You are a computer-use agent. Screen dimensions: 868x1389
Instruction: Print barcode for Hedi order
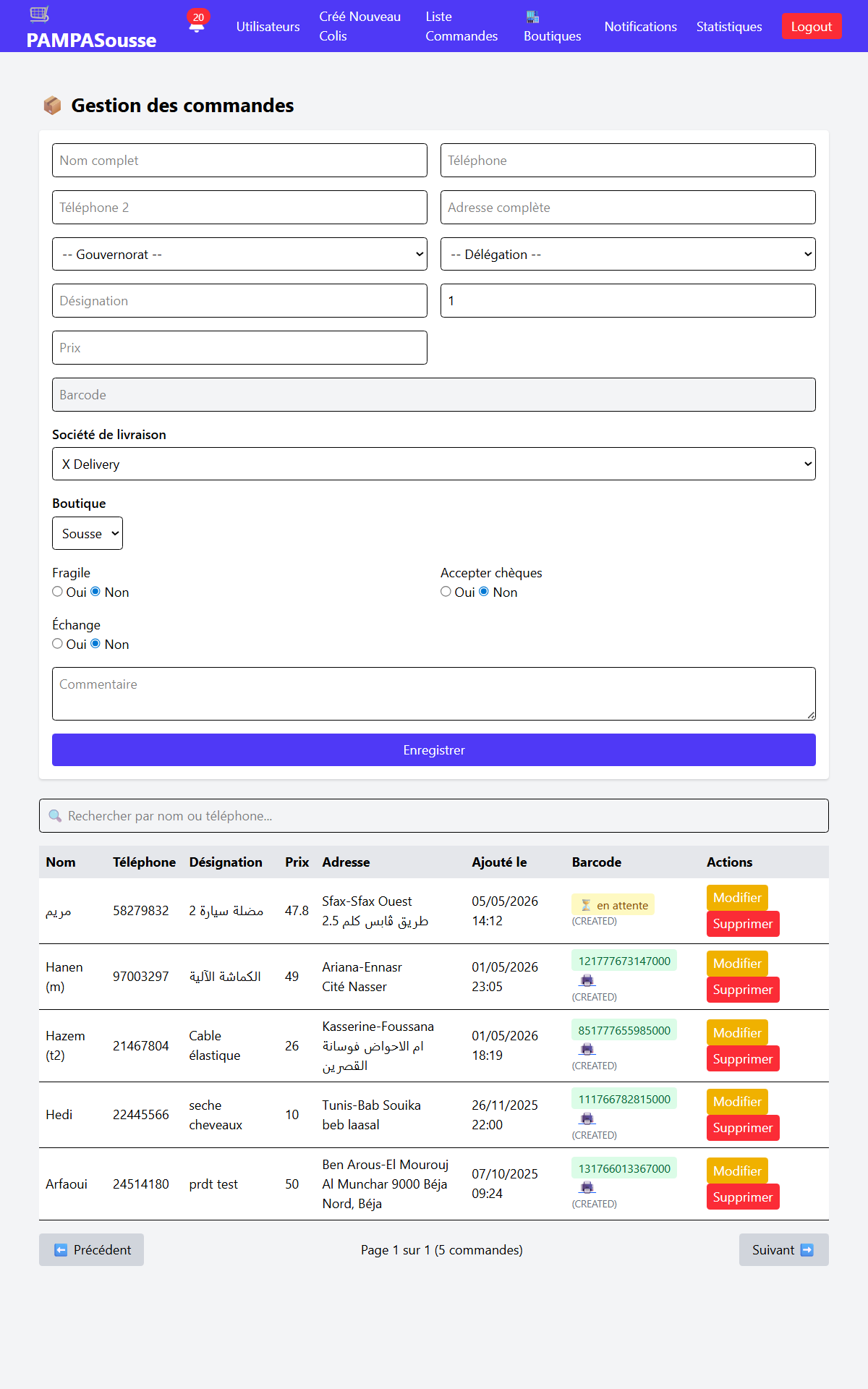[x=587, y=1118]
